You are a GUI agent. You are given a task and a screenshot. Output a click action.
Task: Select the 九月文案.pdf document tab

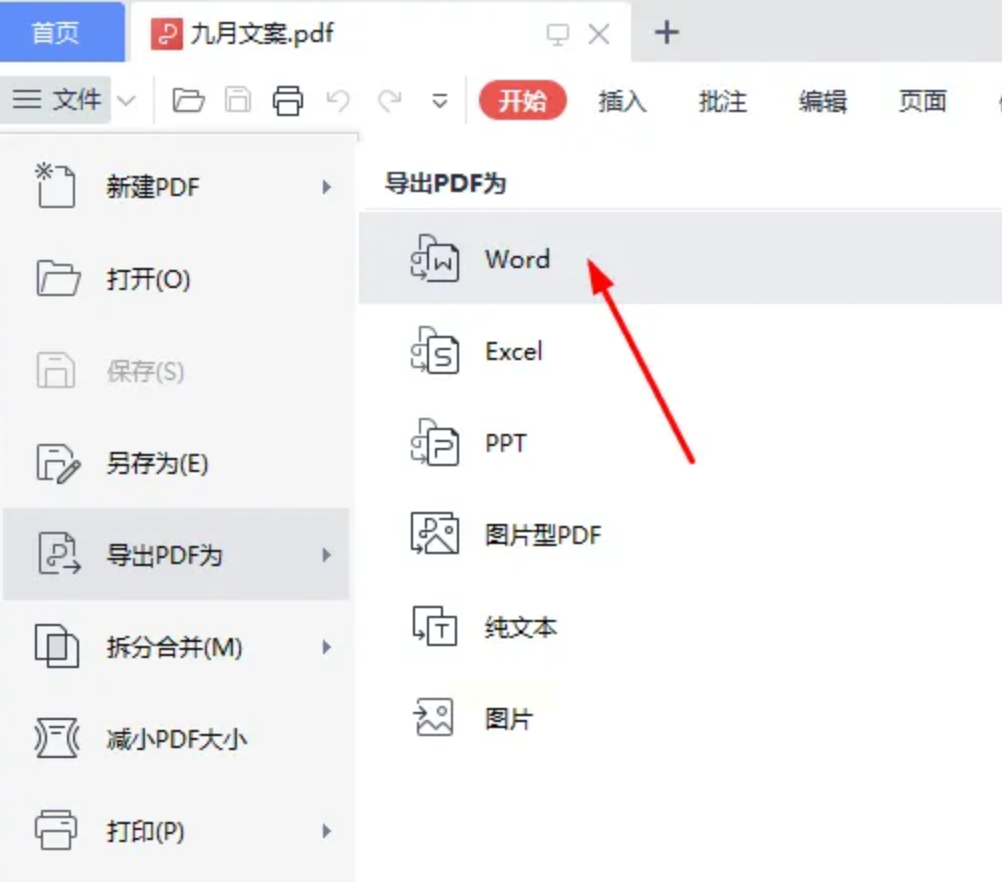click(381, 33)
